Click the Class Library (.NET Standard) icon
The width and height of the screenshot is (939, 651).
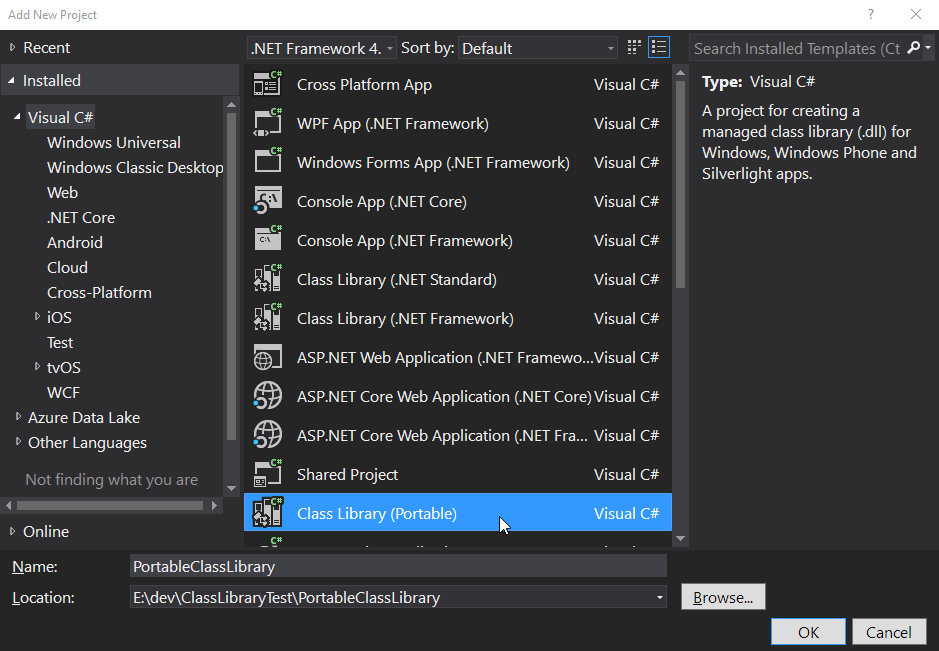click(268, 278)
